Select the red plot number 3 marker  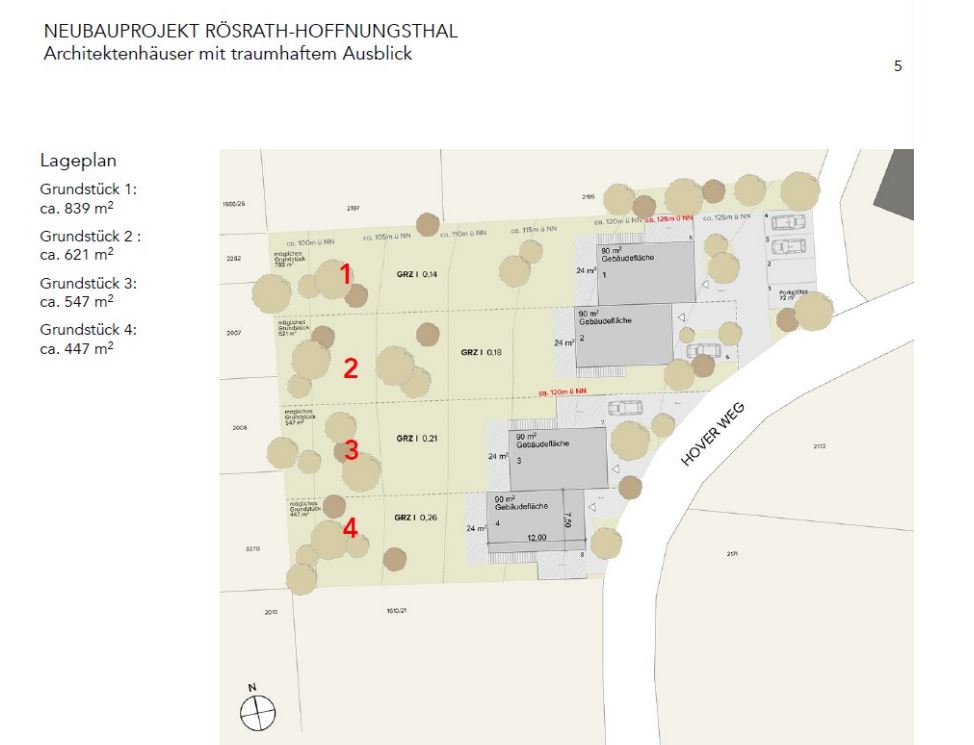(351, 450)
